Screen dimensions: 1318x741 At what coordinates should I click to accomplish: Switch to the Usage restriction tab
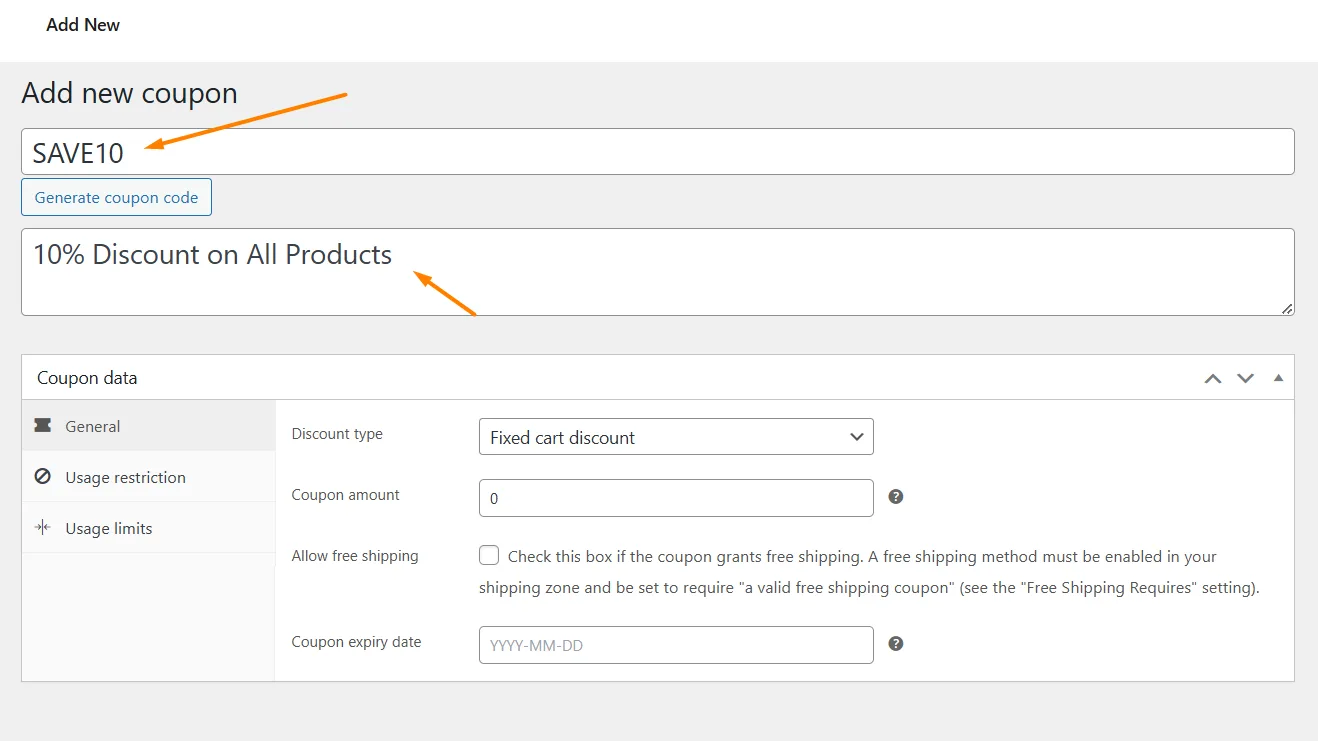click(x=148, y=477)
